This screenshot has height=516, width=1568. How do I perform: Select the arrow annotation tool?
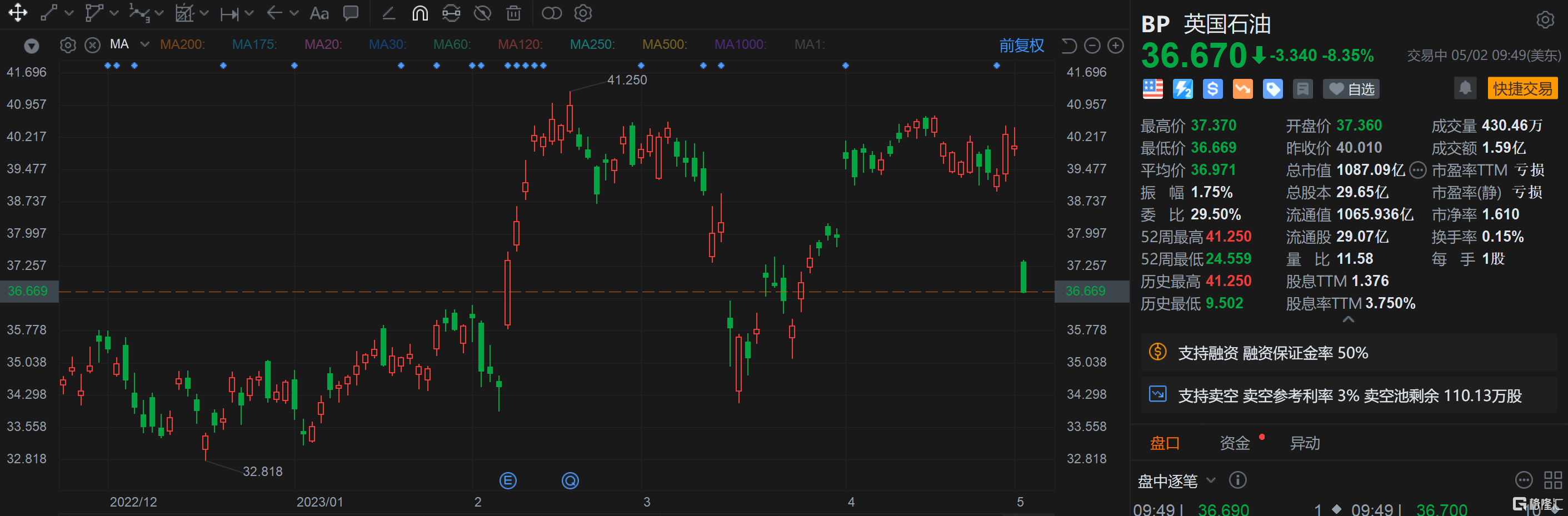coord(274,13)
